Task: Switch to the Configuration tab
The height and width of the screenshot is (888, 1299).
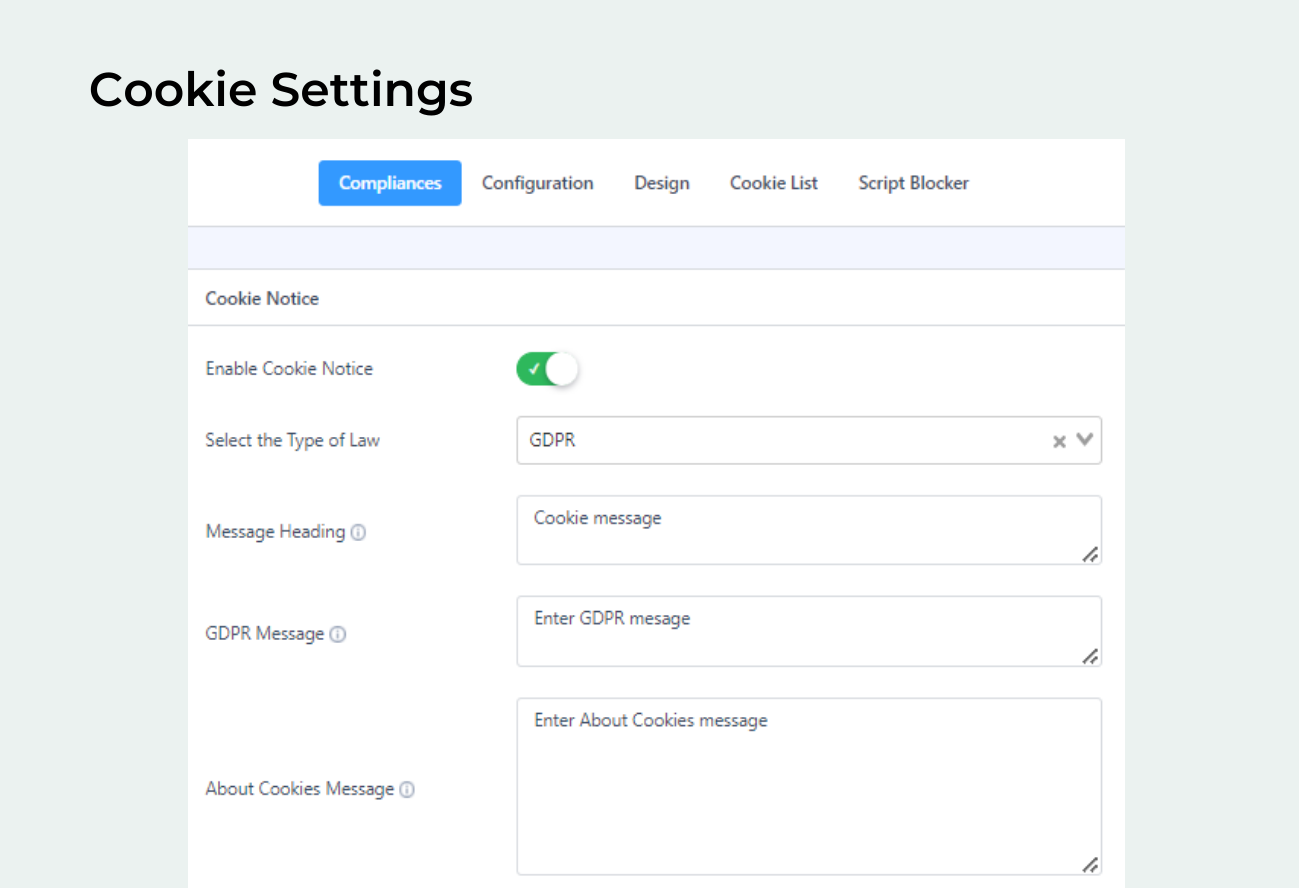Action: coord(537,183)
